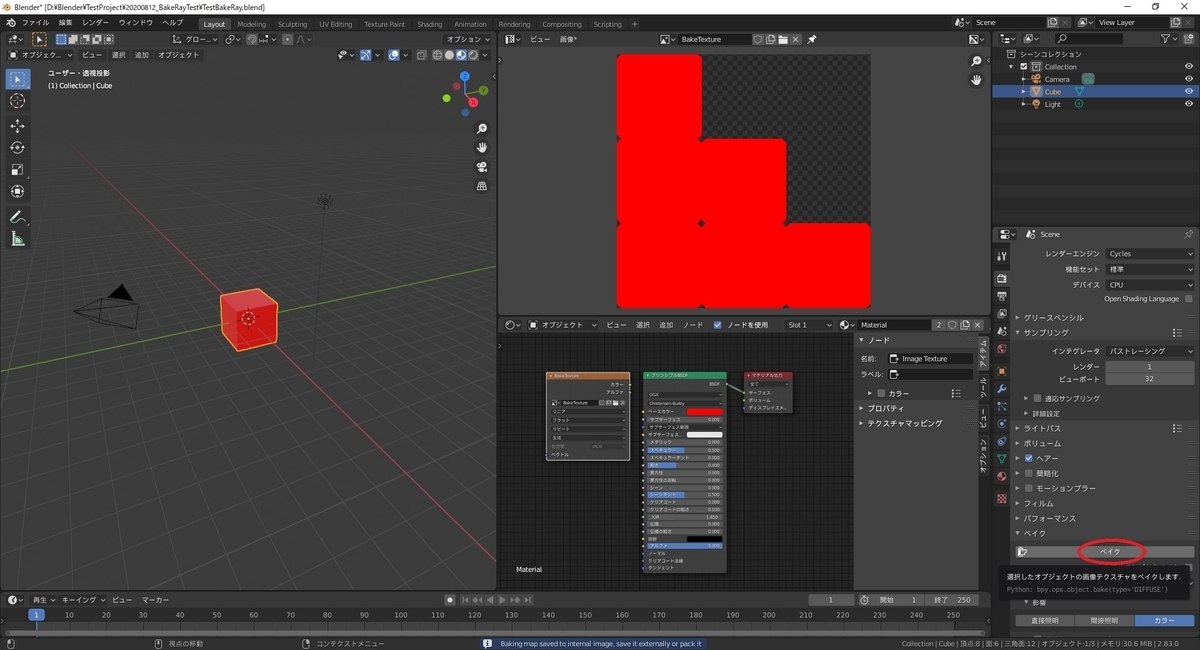Switch perspective/orthographic grid icon in viewport

point(482,186)
